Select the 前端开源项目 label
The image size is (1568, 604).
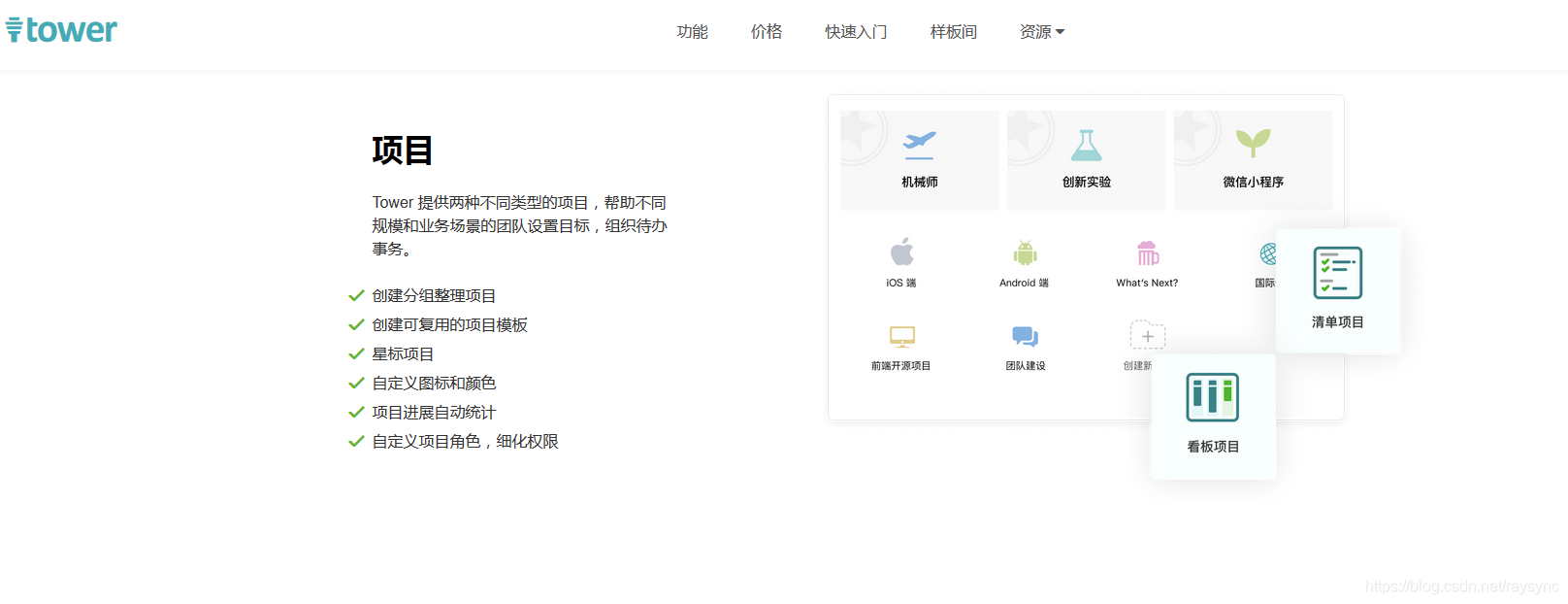click(900, 366)
